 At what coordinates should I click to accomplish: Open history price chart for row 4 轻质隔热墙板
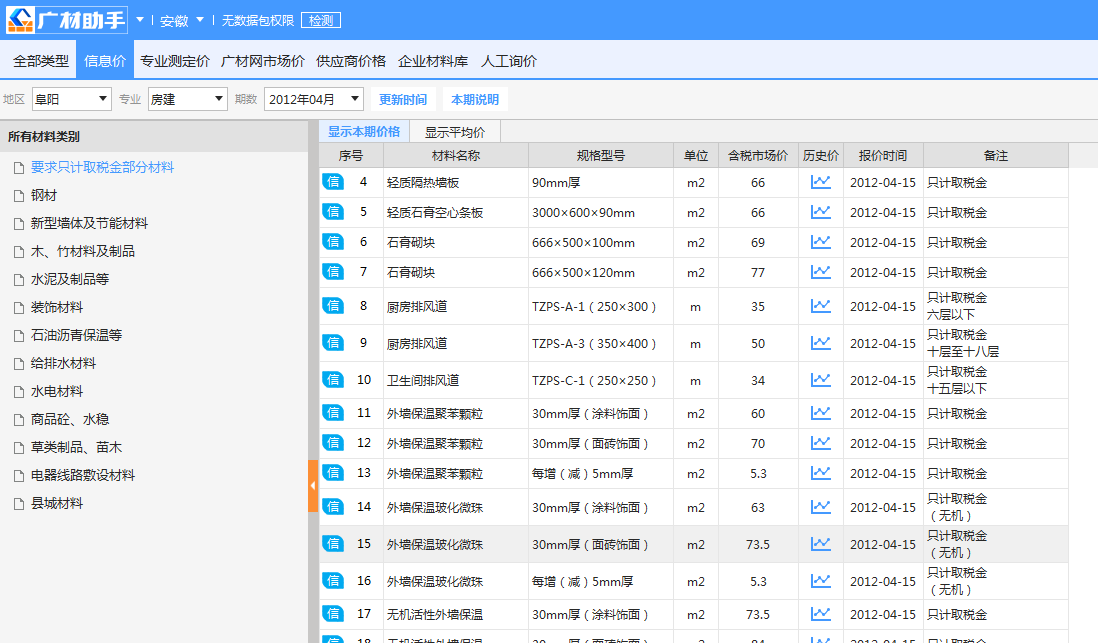(820, 182)
